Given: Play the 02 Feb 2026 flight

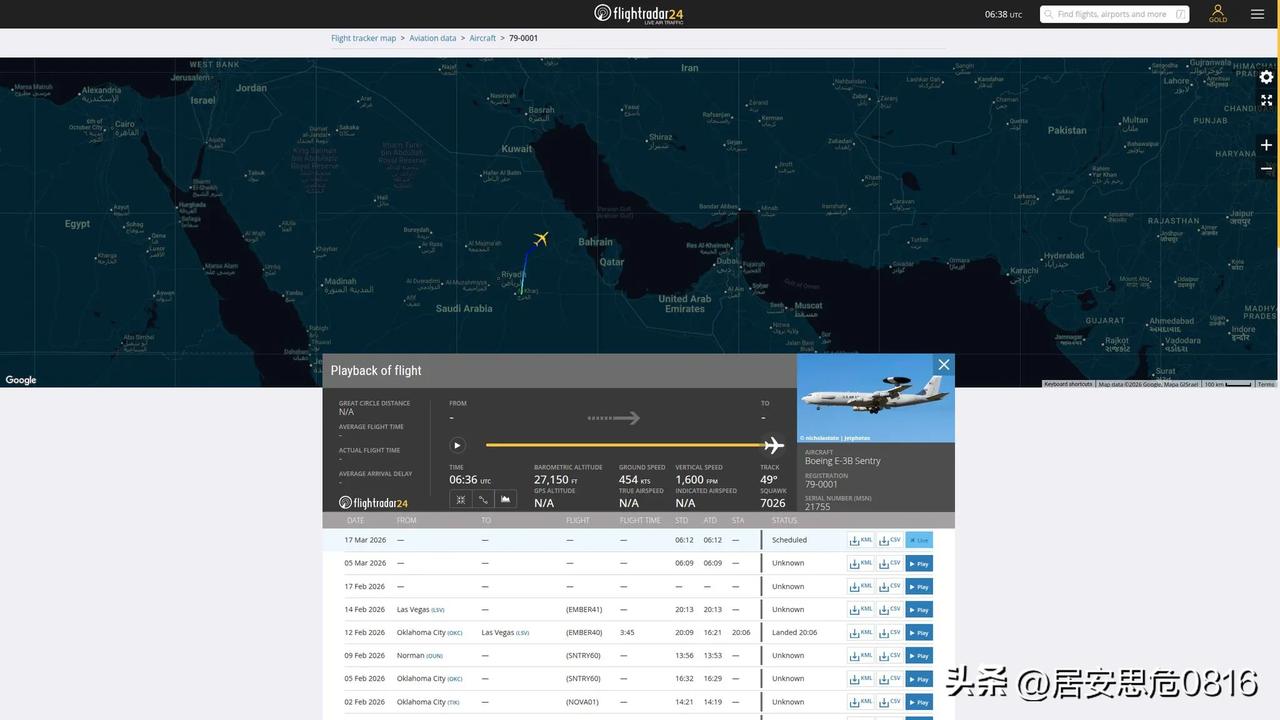Looking at the screenshot, I should tap(919, 701).
